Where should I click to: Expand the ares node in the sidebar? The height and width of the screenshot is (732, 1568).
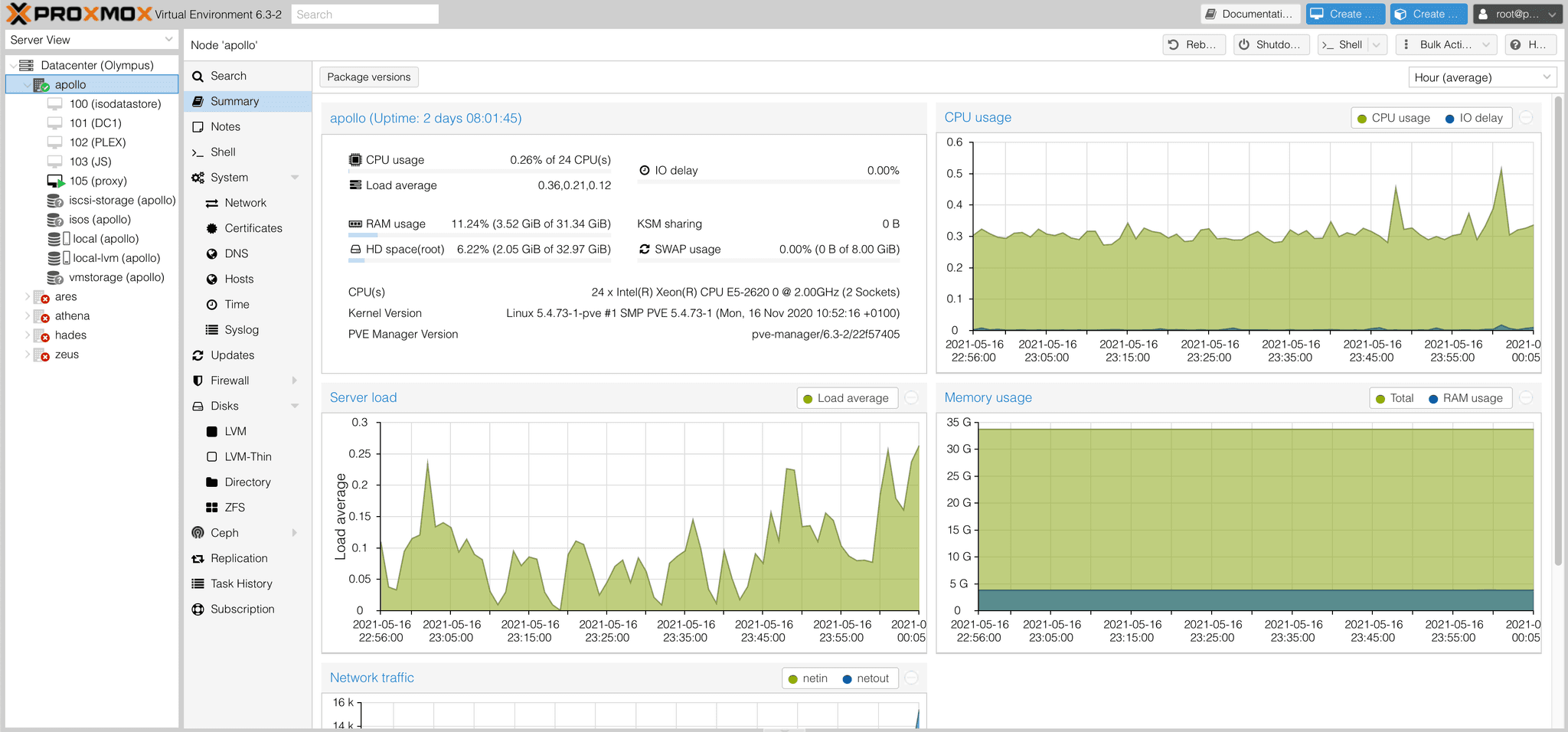click(26, 296)
